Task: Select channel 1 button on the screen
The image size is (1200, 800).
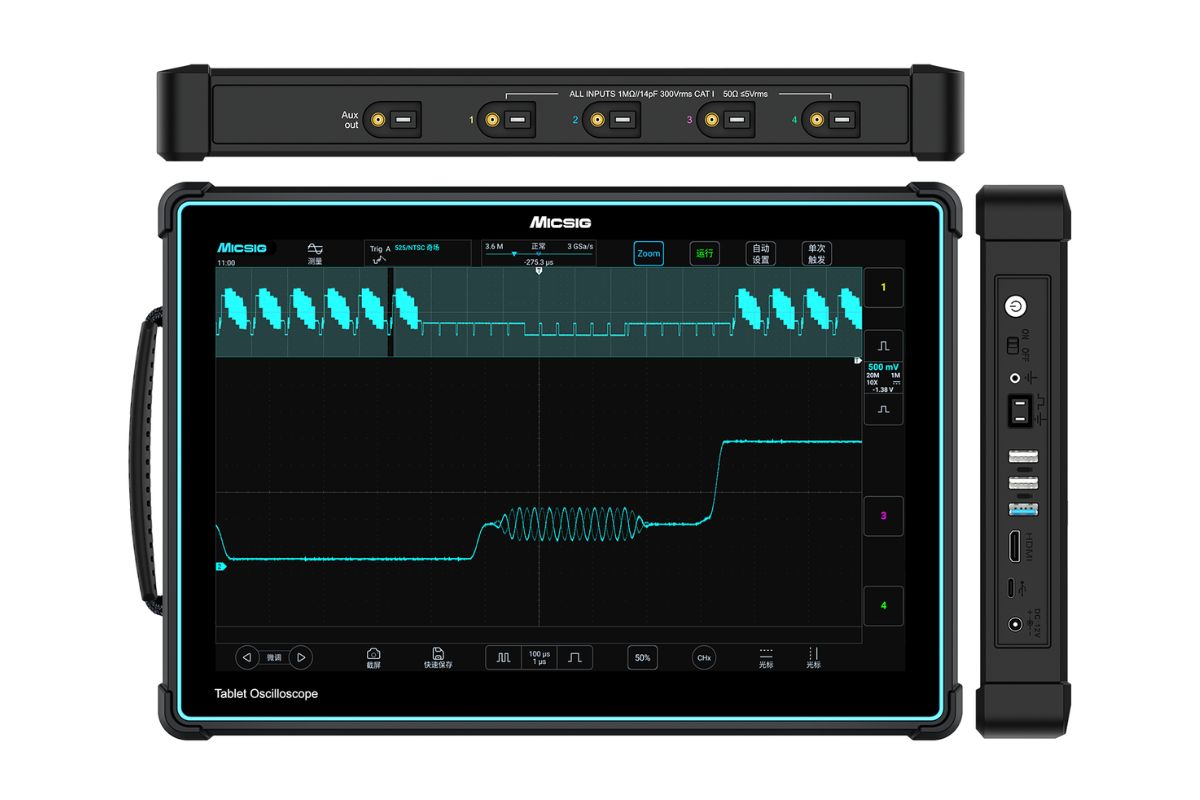Action: [x=883, y=287]
